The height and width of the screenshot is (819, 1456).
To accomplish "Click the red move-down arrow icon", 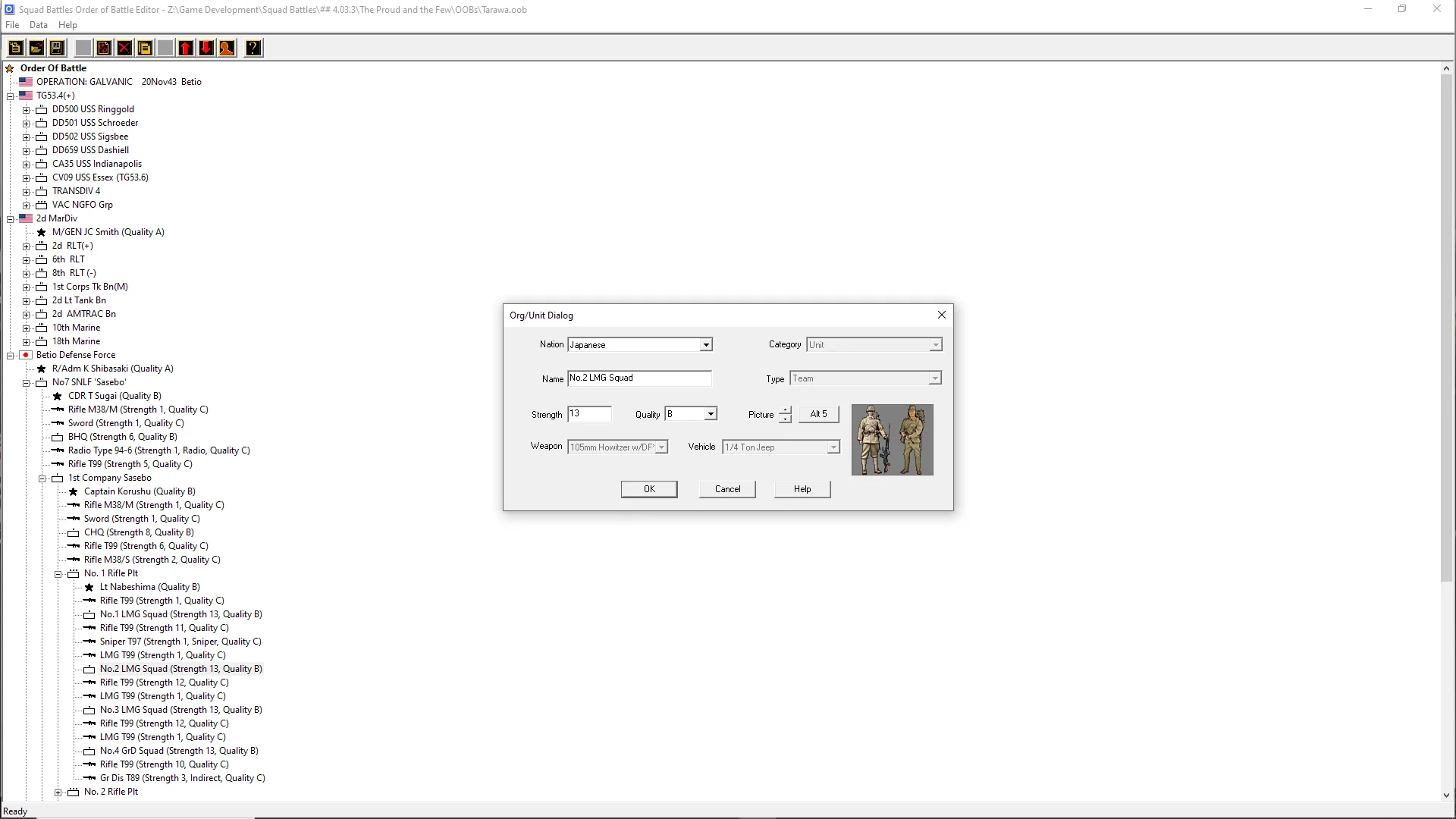I will coord(206,48).
